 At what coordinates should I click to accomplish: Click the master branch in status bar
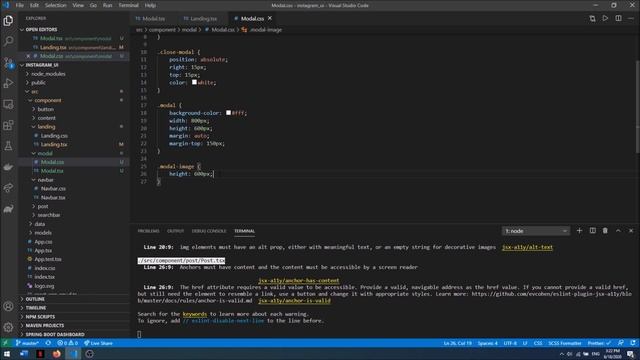pyautogui.click(x=27, y=343)
